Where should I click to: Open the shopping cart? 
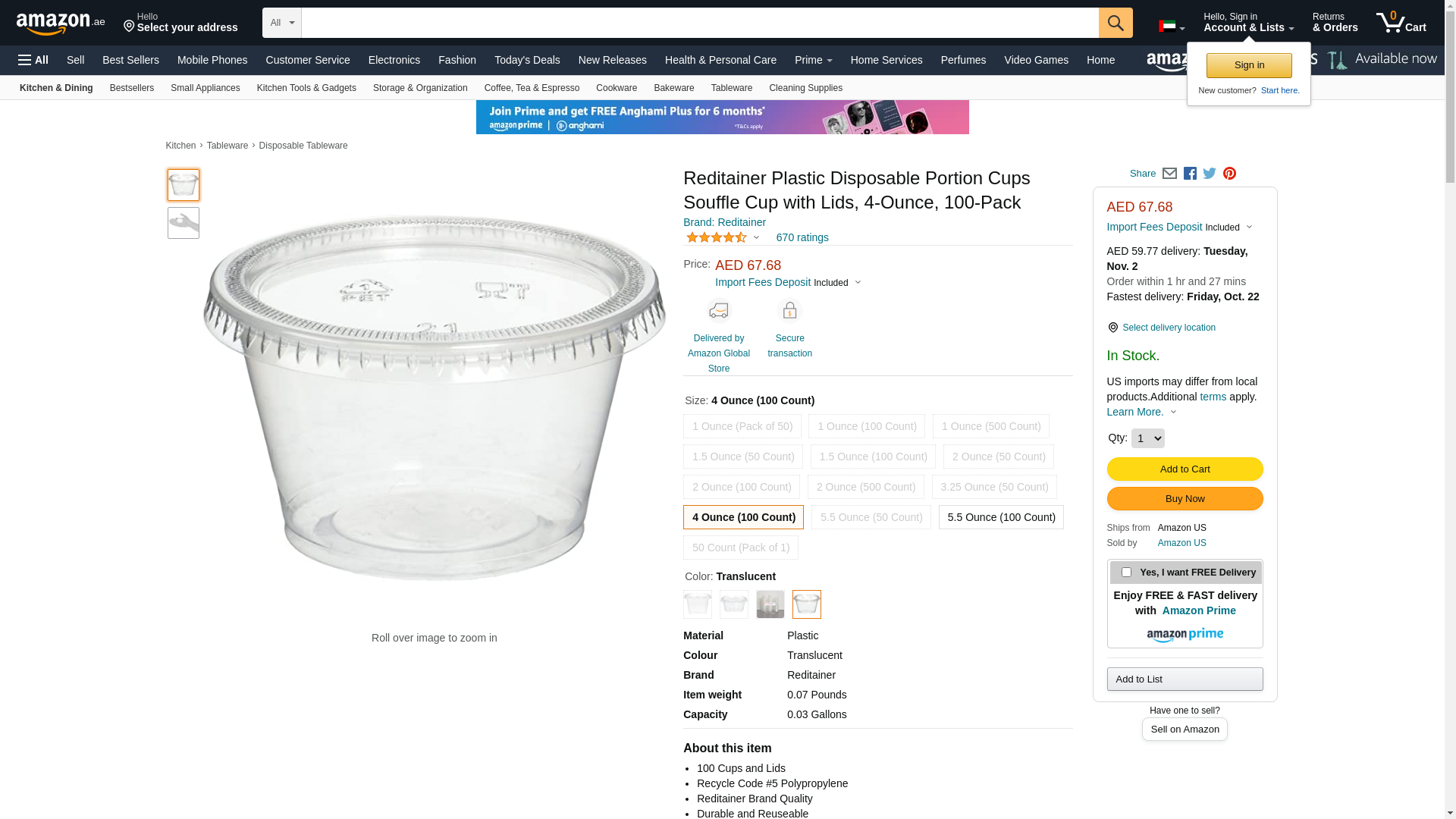(1401, 23)
